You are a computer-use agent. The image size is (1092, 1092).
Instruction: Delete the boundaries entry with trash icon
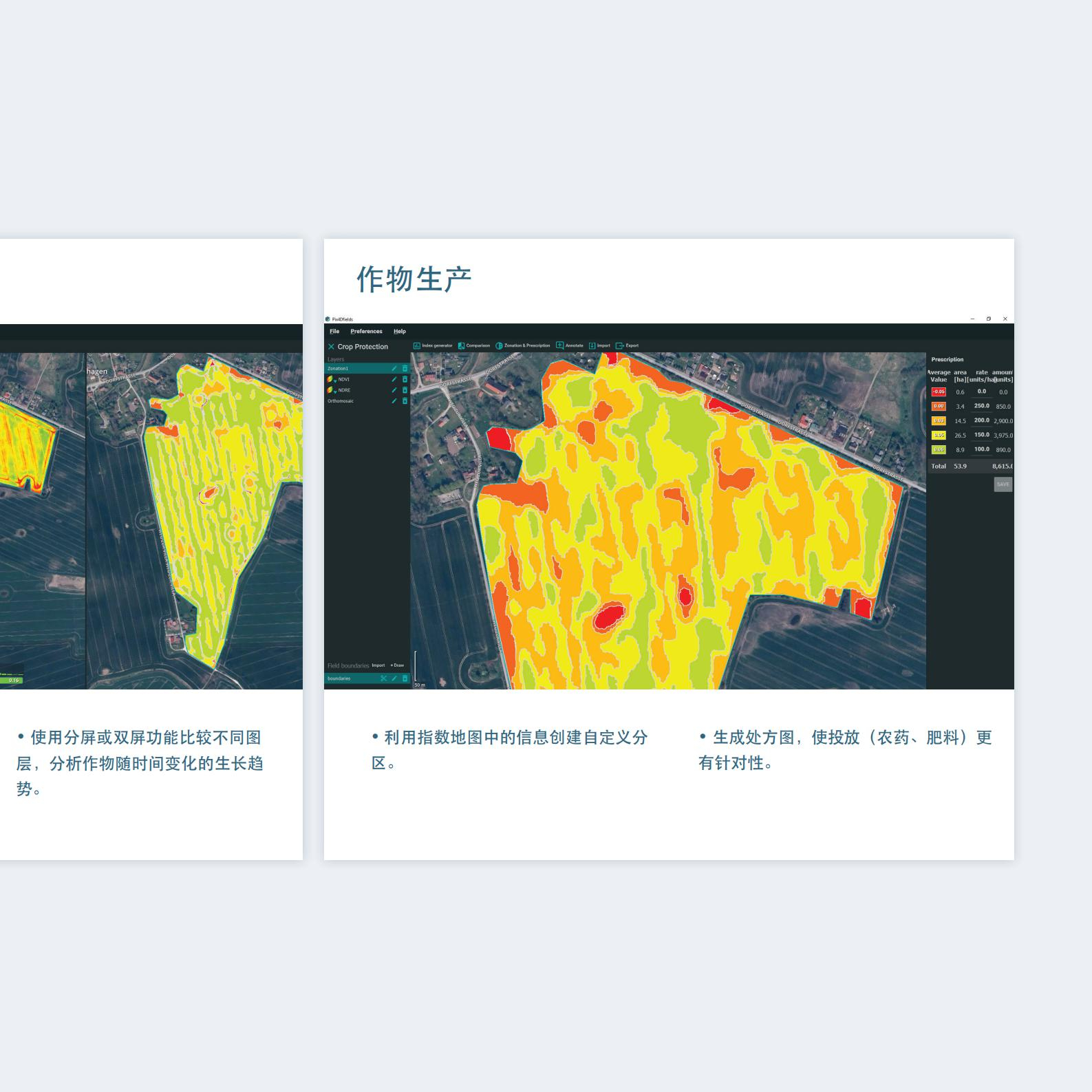coord(405,678)
